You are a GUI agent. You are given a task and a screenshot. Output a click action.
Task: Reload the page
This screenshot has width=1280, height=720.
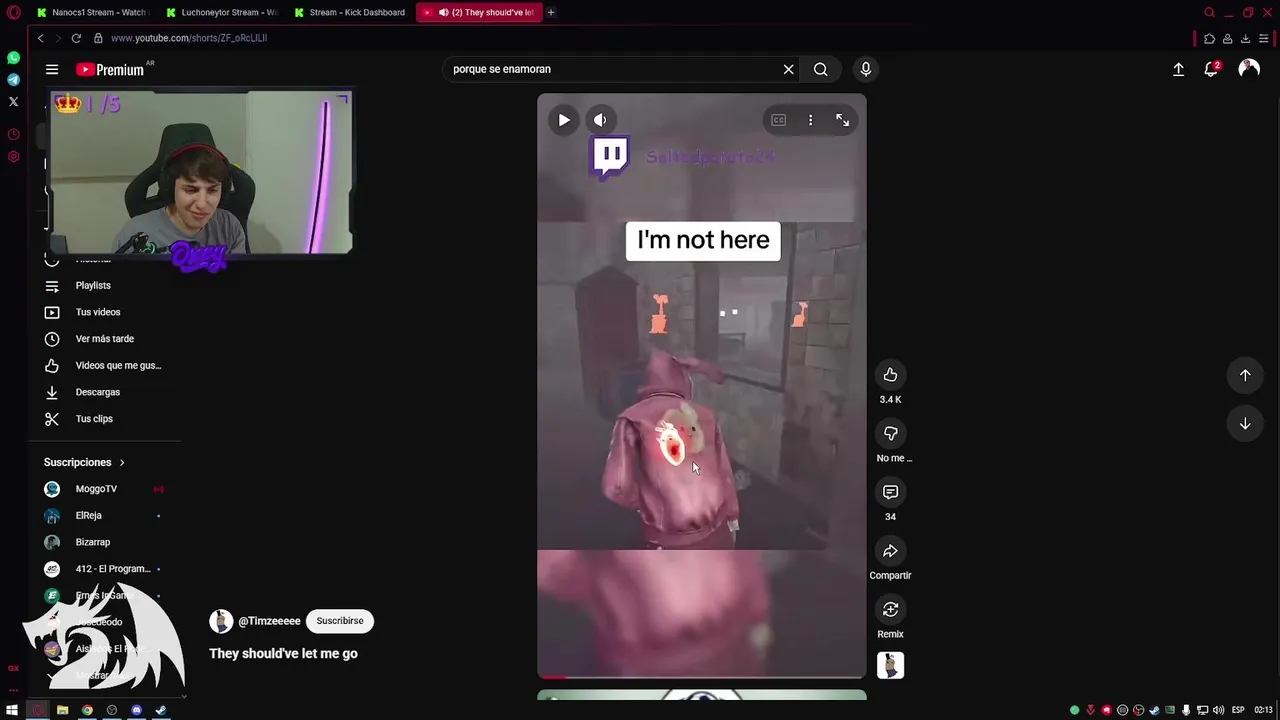coord(75,38)
